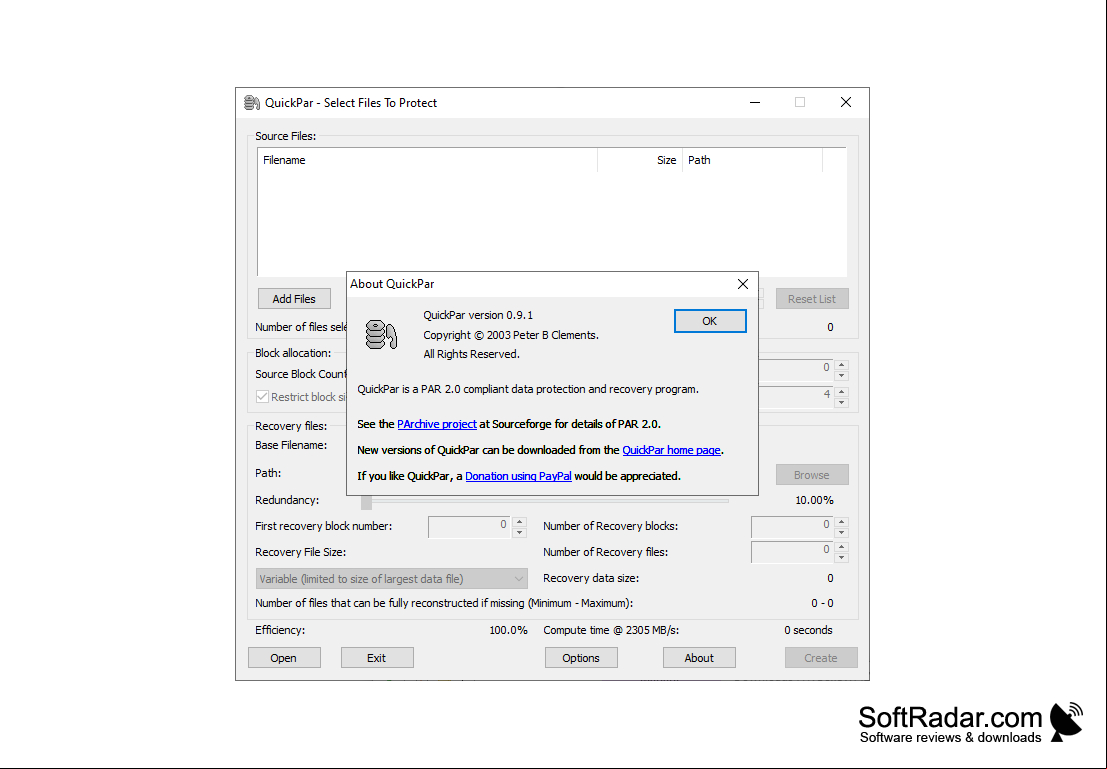The image size is (1107, 769).
Task: Decrease First recovery block number with down arrow
Action: tap(520, 533)
